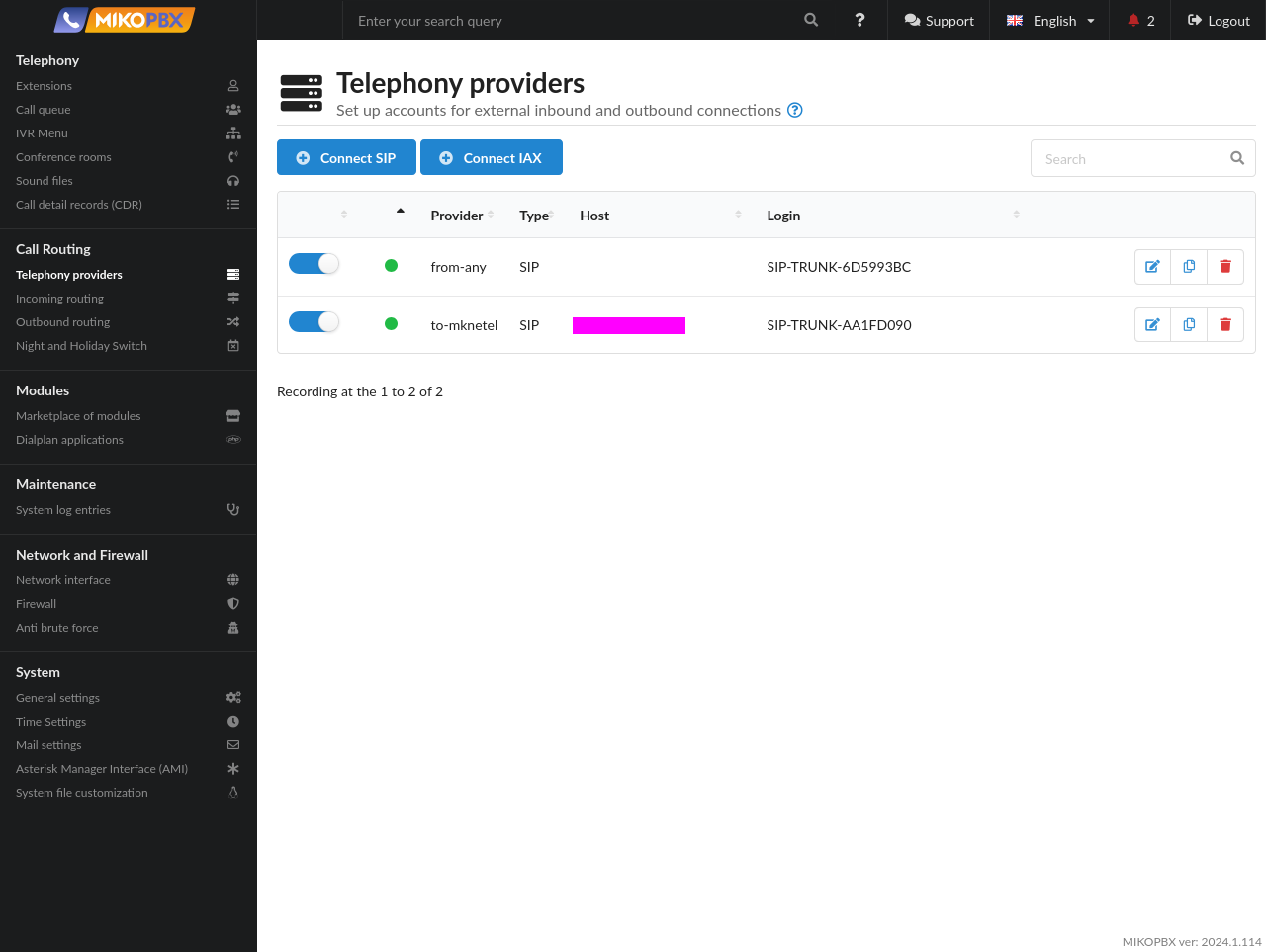1266x952 pixels.
Task: Click the IVR Menu sitemap icon
Action: coord(233,133)
